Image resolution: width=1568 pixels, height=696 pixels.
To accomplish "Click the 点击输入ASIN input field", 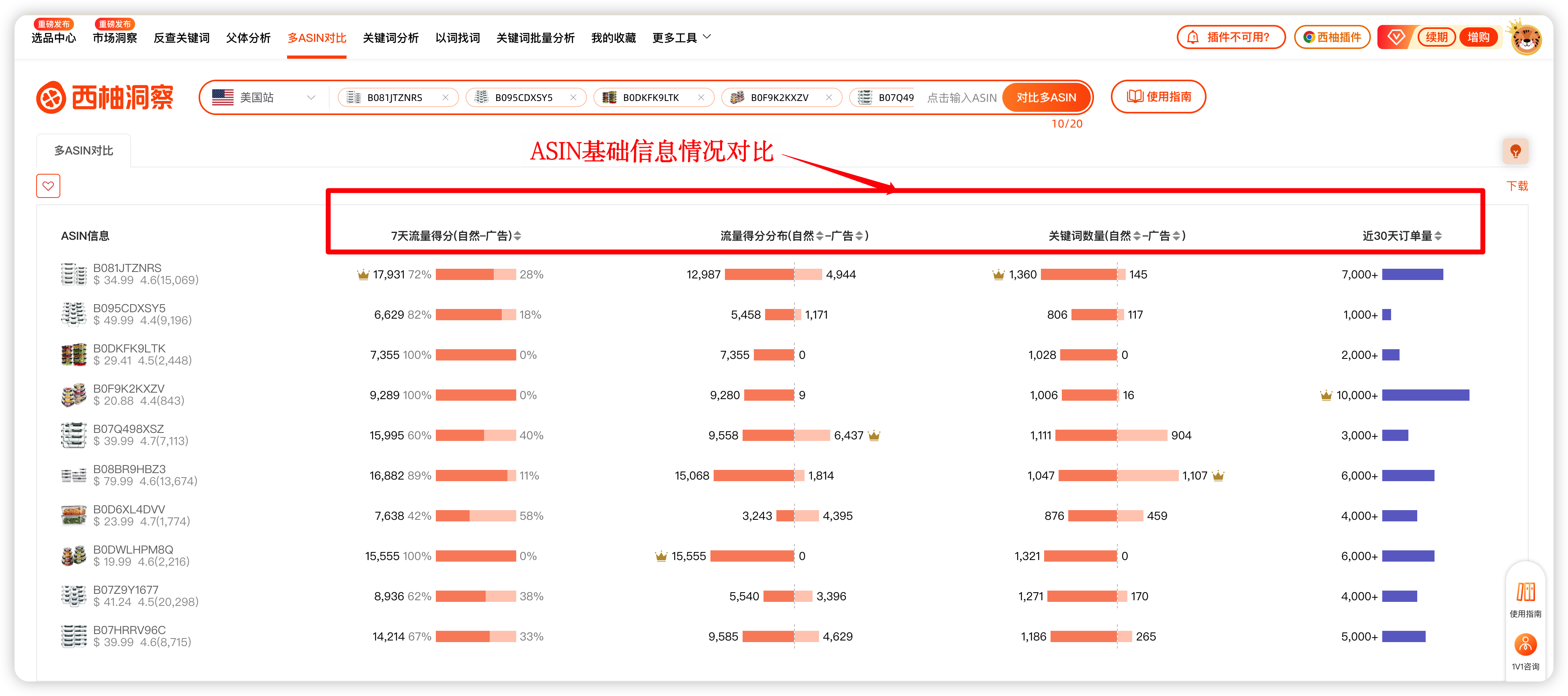I will [x=962, y=97].
